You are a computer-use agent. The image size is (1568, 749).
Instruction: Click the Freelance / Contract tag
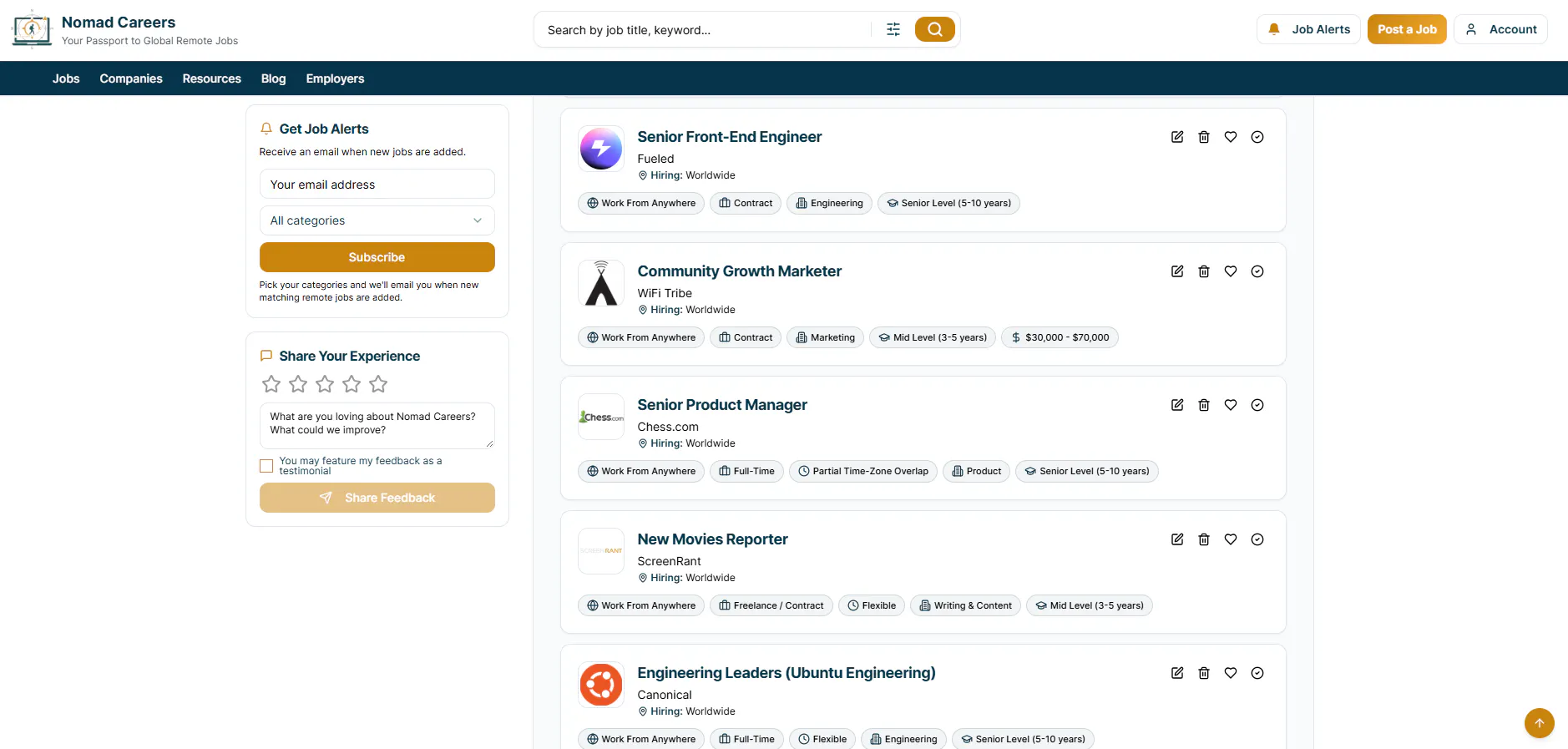[x=771, y=605]
